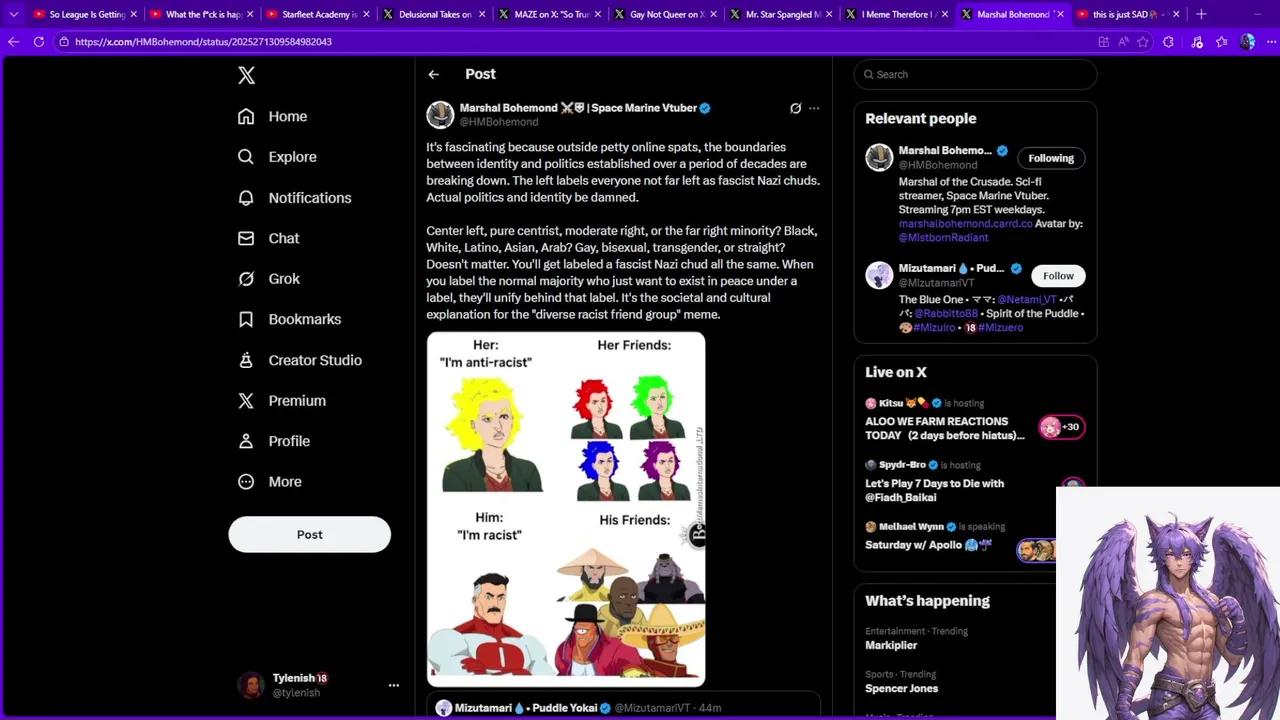Click the @HMBohemond handle on the post
The image size is (1280, 720).
click(499, 122)
